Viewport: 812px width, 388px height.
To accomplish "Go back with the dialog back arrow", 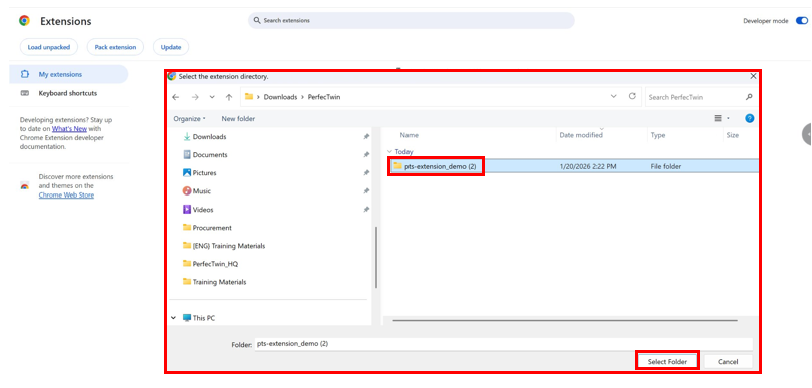I will pos(176,97).
